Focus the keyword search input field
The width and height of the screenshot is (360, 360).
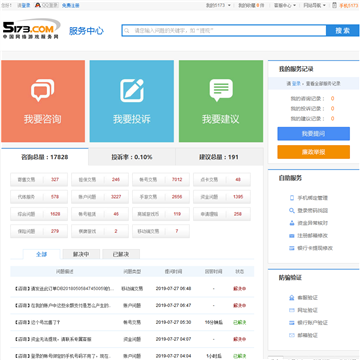coord(224,31)
